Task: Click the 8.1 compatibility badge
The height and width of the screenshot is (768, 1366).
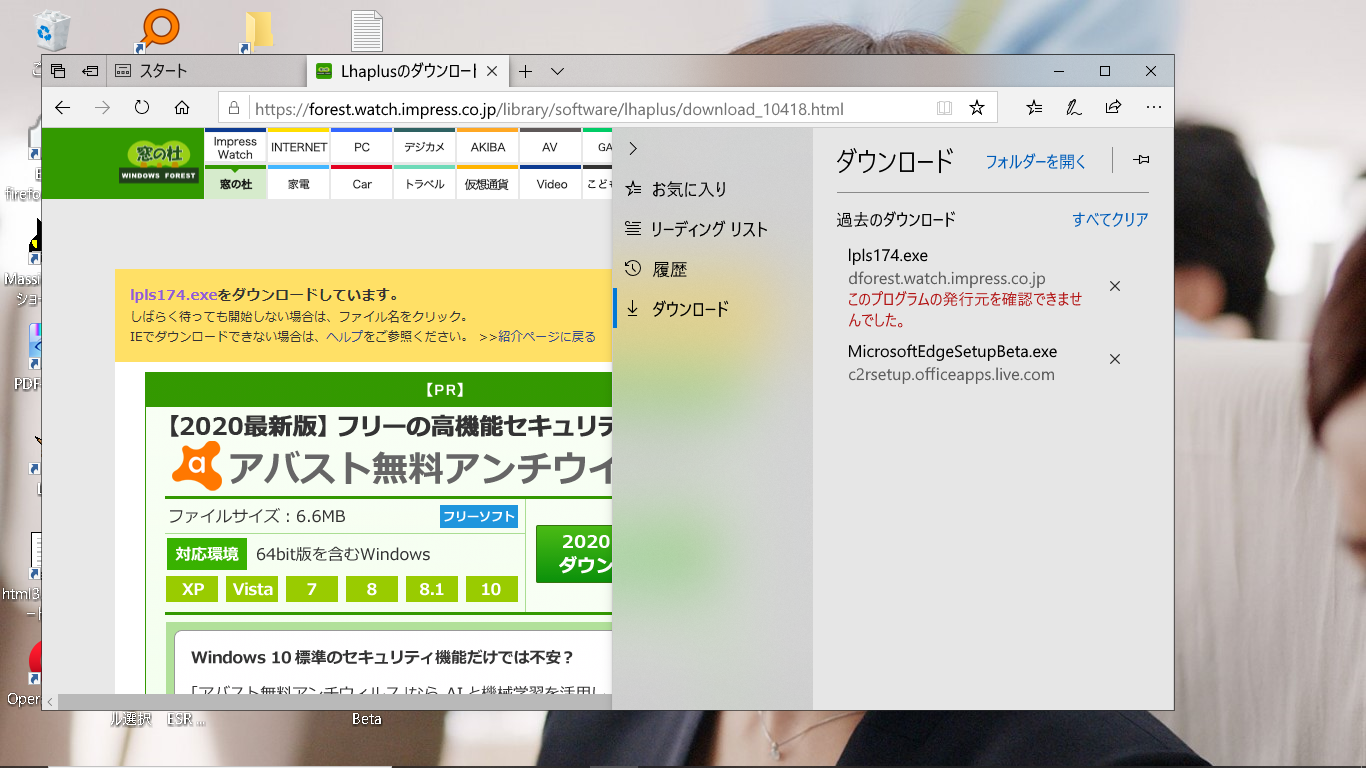Action: (x=431, y=589)
